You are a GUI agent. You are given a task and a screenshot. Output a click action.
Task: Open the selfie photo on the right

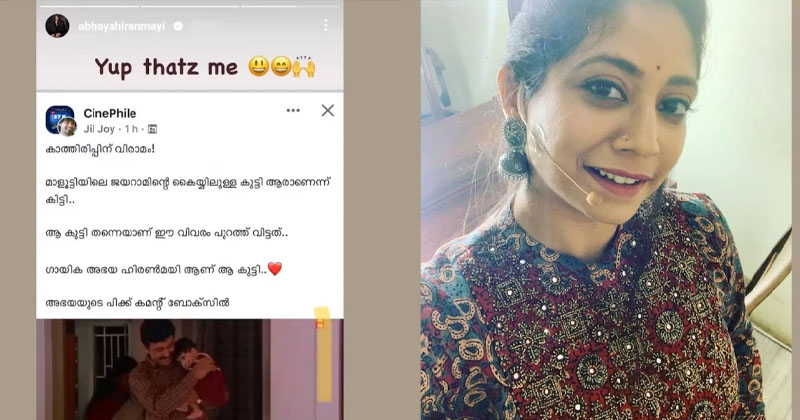(x=606, y=210)
